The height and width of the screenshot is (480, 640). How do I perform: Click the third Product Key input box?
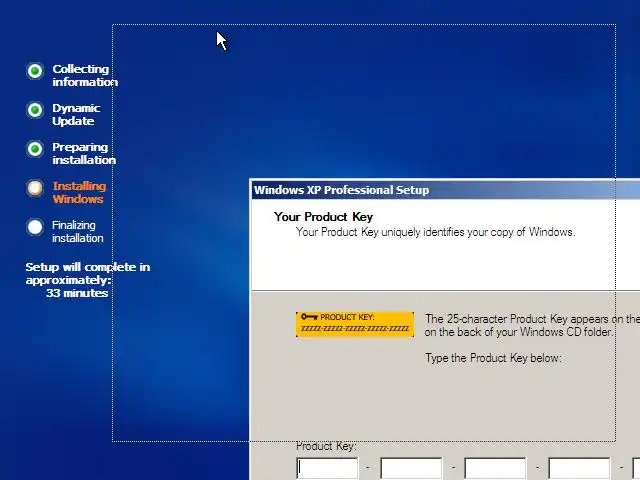coord(495,469)
